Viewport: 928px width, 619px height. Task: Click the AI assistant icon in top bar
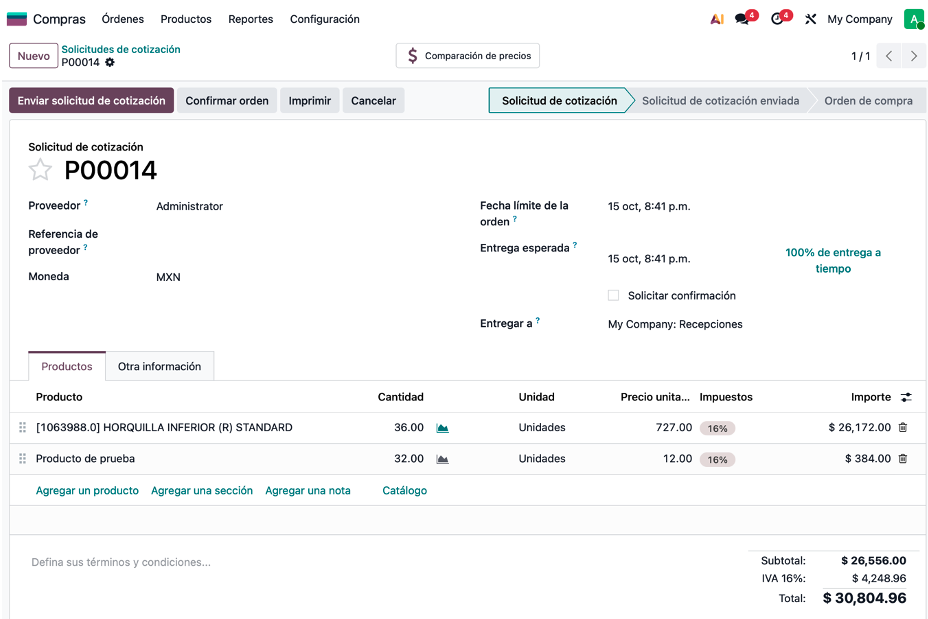tap(717, 19)
